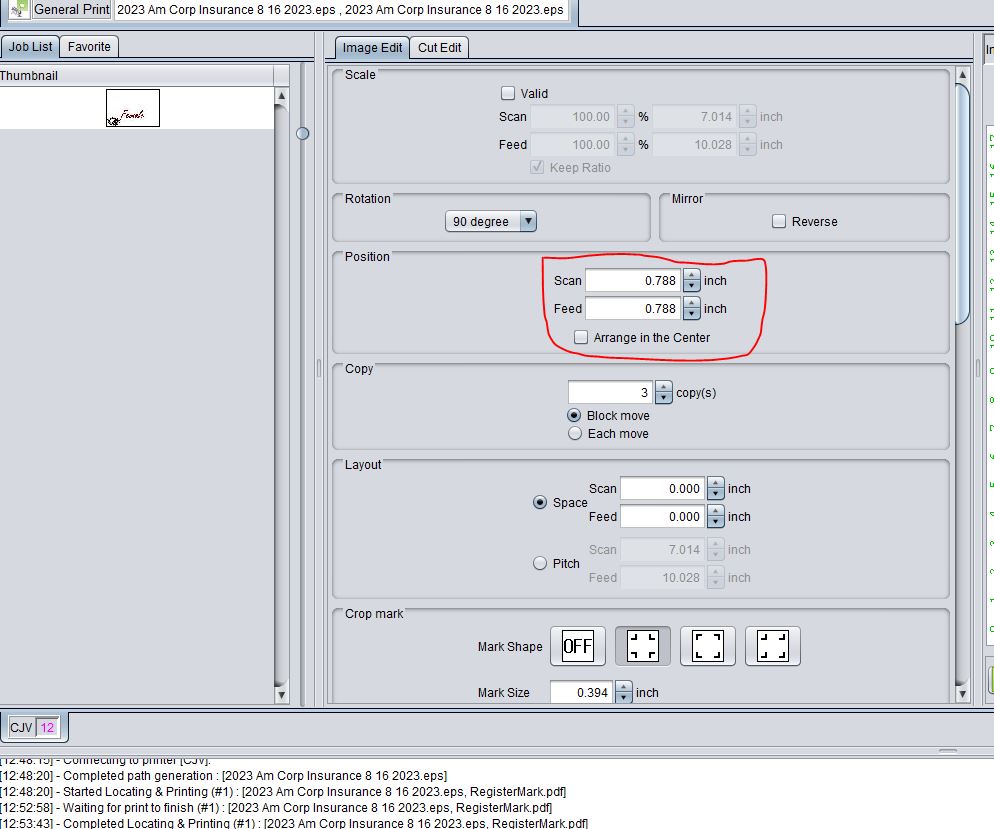Click the Layout Space Scan stepper
994x829 pixels.
point(716,488)
